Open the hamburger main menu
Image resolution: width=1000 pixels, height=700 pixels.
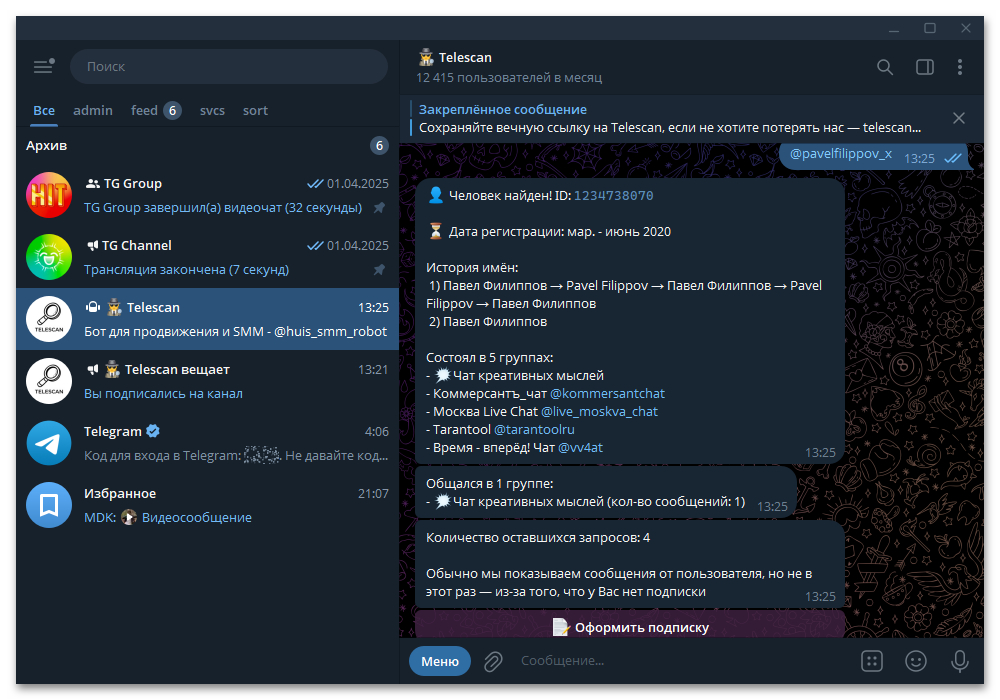43,66
